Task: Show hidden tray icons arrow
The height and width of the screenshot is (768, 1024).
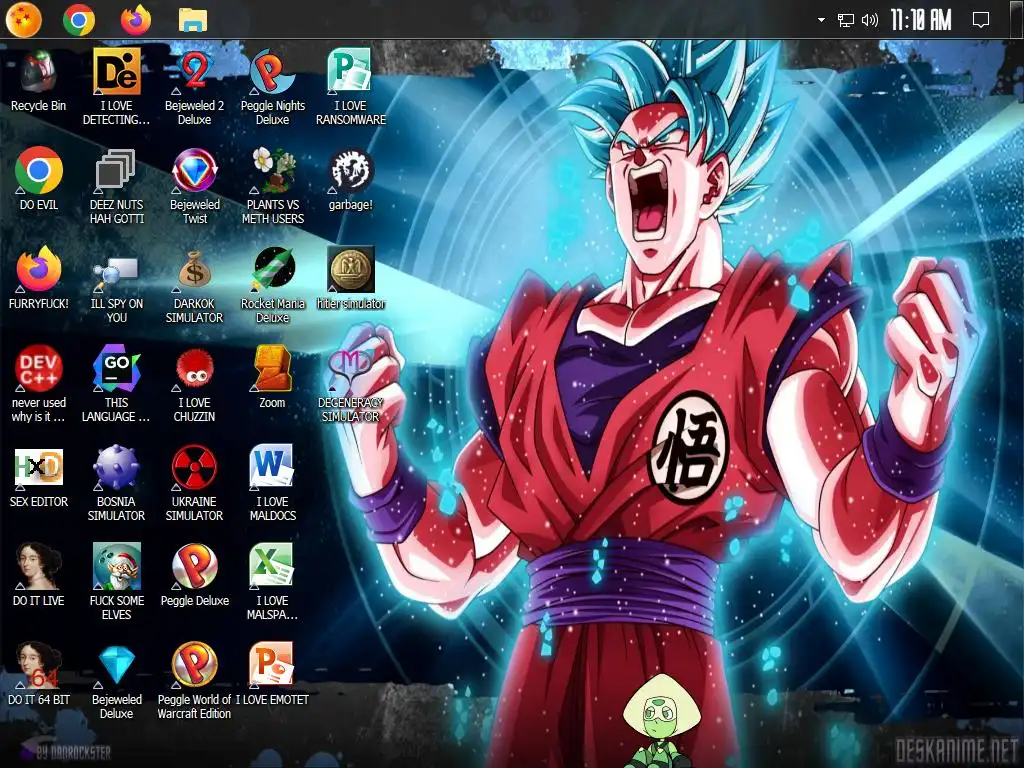Action: point(821,20)
